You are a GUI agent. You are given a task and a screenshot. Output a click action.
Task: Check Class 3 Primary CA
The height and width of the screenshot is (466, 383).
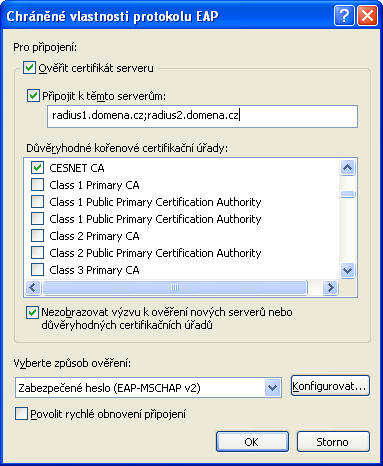(x=37, y=270)
